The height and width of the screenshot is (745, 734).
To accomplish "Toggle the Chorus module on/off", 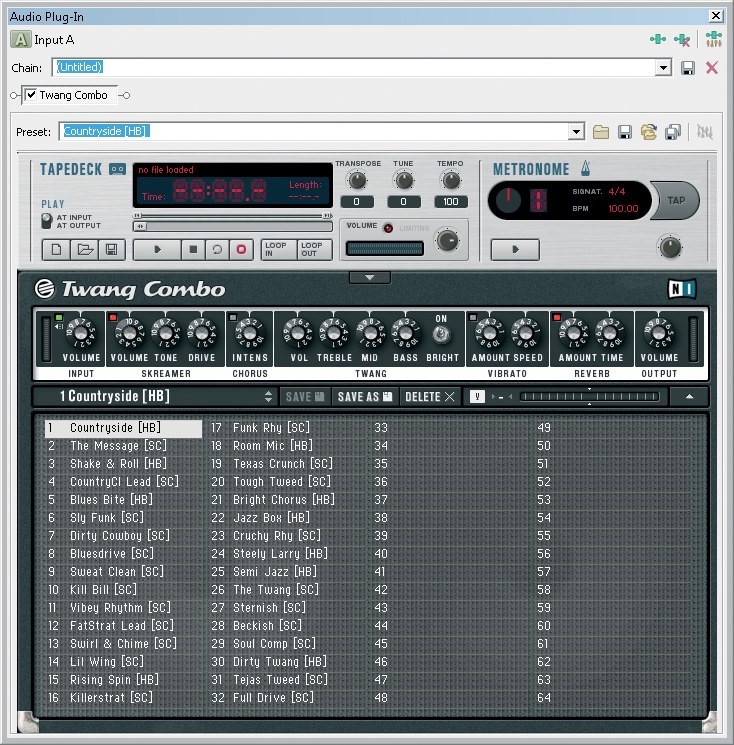I will click(233, 317).
